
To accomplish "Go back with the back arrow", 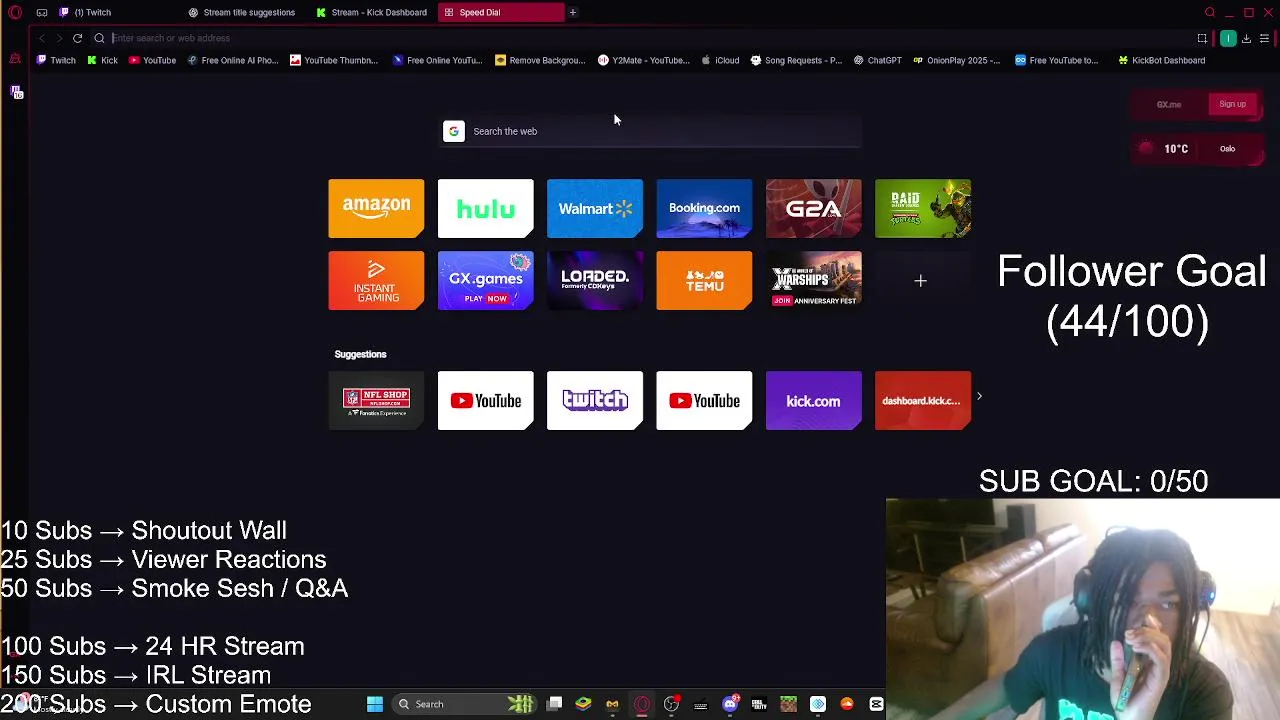I will pyautogui.click(x=41, y=38).
